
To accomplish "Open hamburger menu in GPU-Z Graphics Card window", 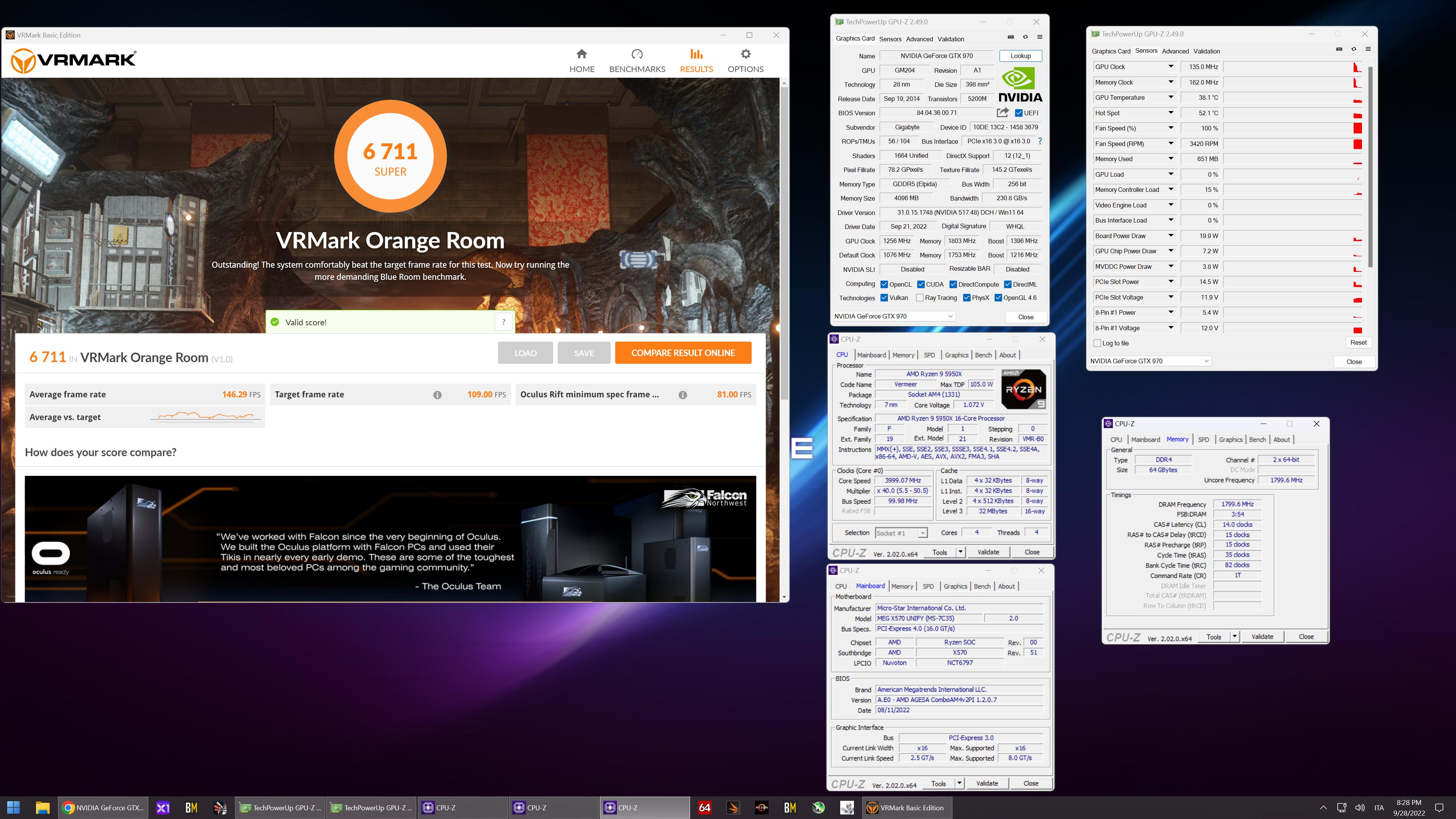I will click(1039, 37).
